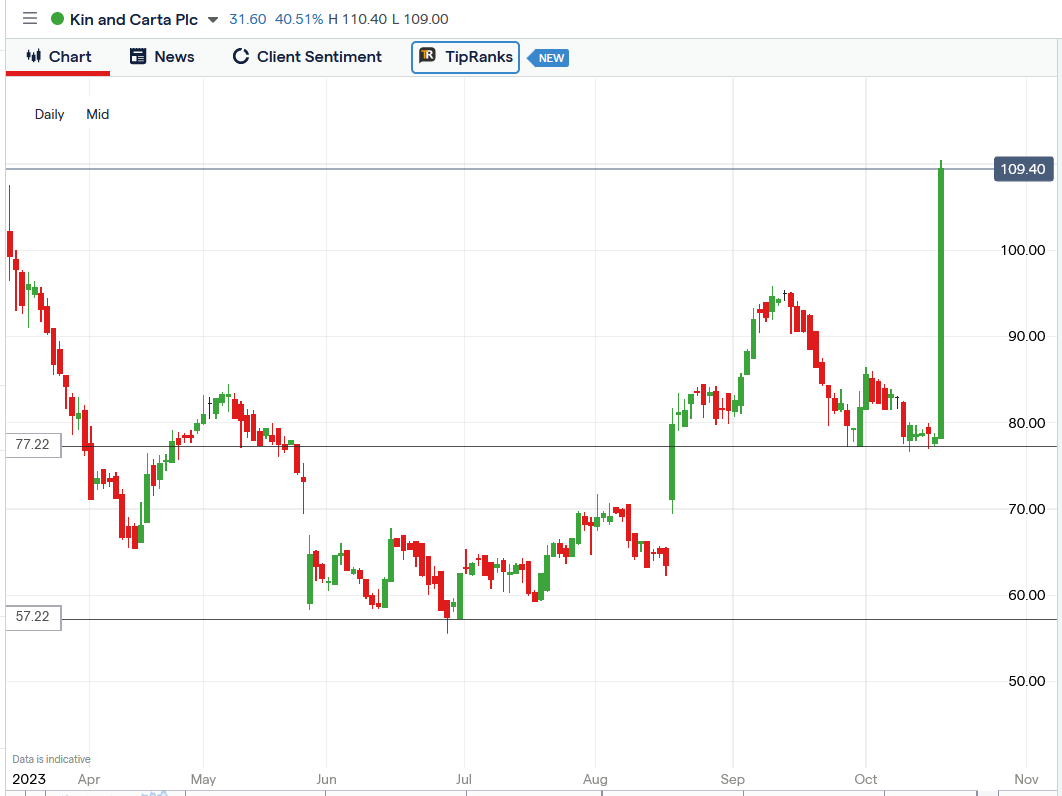1062x796 pixels.
Task: Click the green market status dot
Action: tap(58, 19)
